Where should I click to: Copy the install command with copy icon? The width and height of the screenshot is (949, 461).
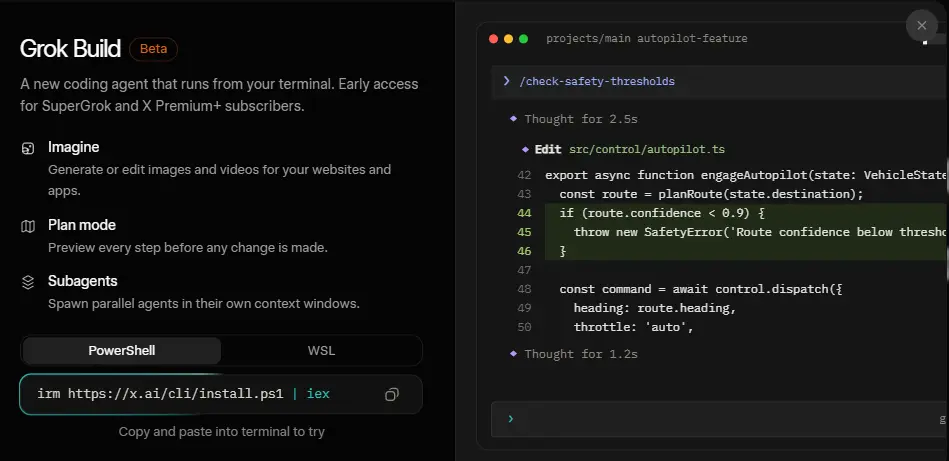tap(392, 394)
